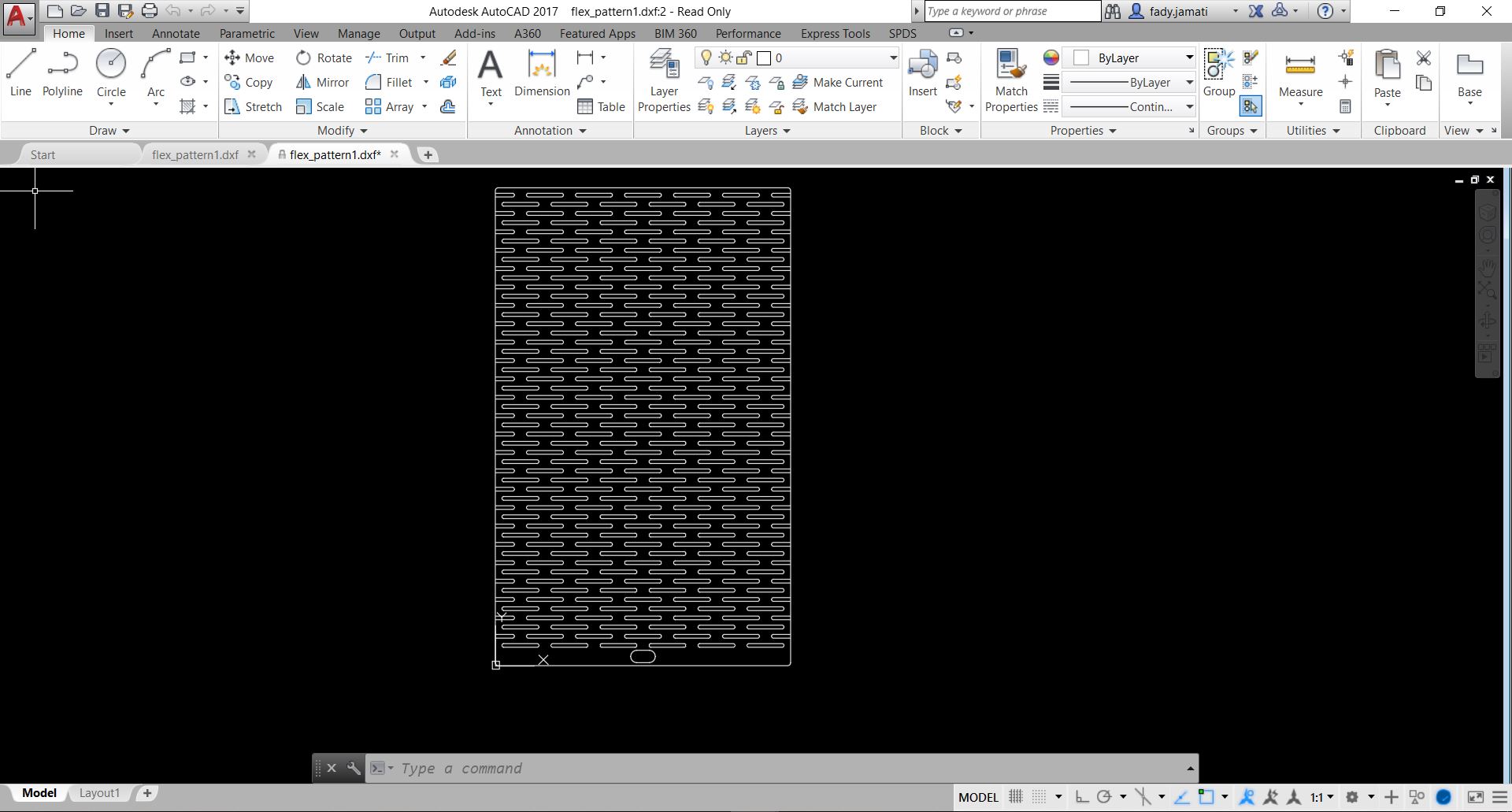Select the Scale tool
Image resolution: width=1512 pixels, height=812 pixels.
click(320, 106)
